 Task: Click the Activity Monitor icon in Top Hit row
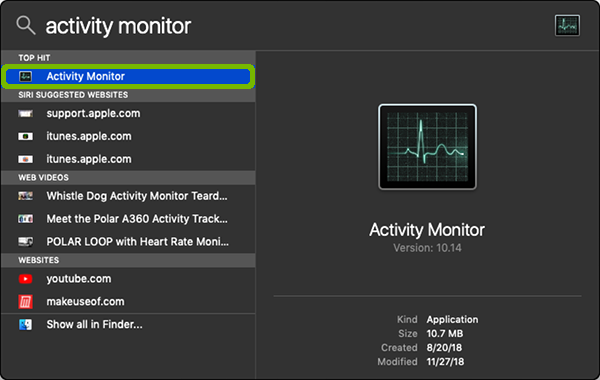26,77
